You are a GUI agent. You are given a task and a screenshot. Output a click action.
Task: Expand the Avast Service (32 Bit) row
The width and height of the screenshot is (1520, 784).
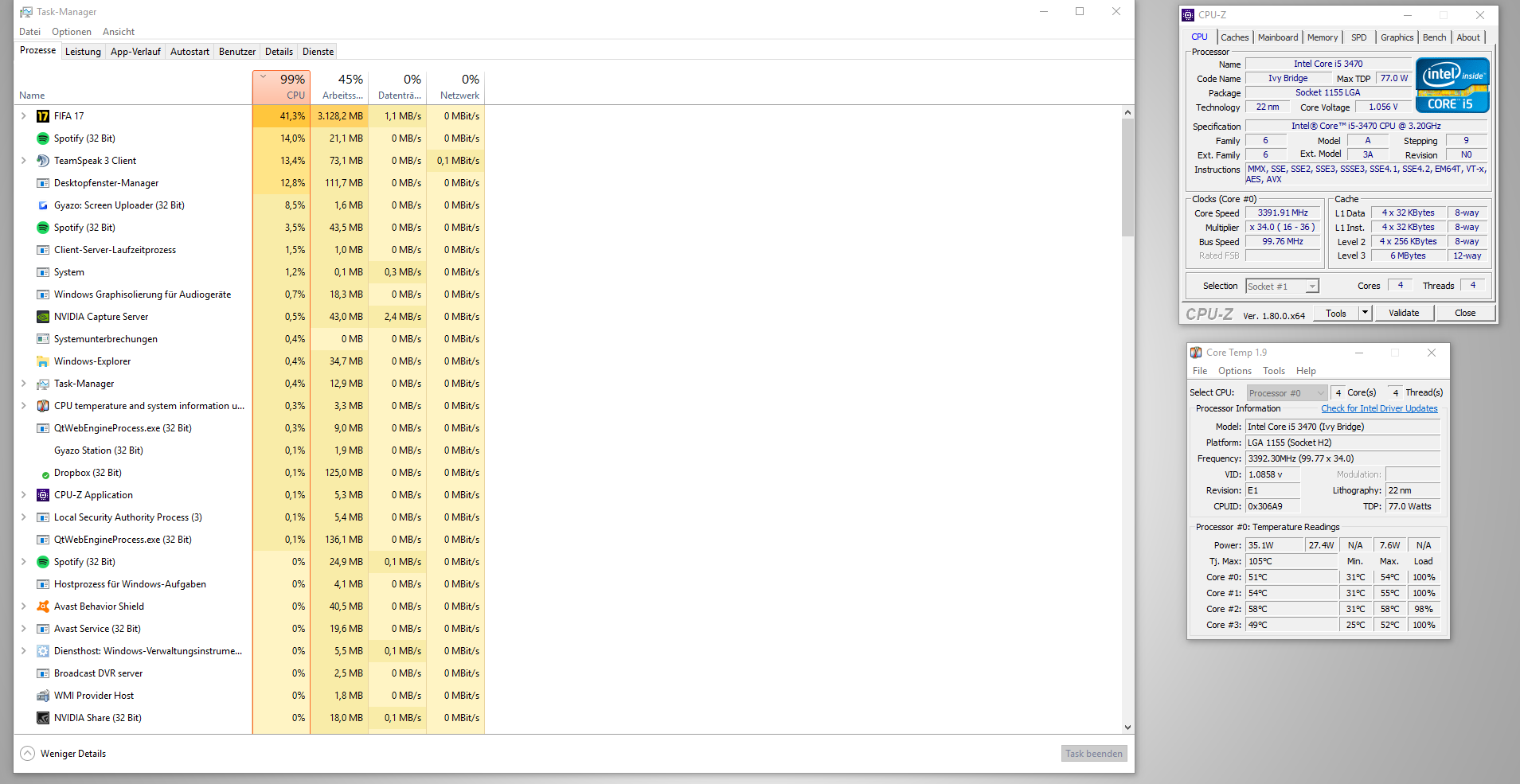pyautogui.click(x=23, y=629)
